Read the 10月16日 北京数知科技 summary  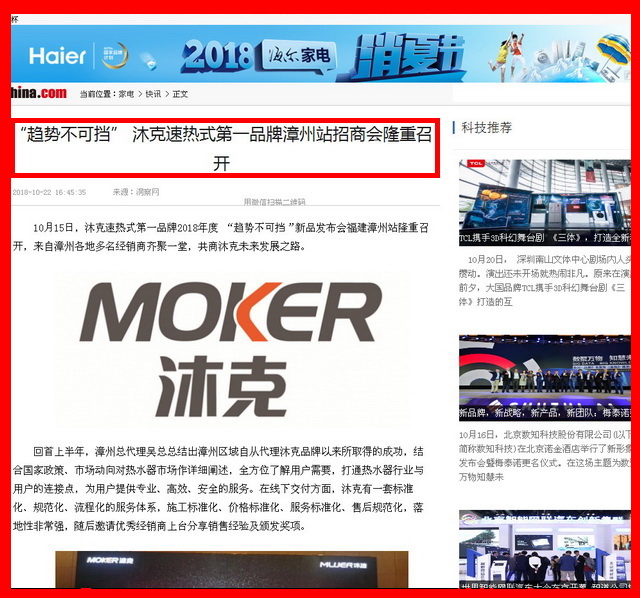pos(544,456)
